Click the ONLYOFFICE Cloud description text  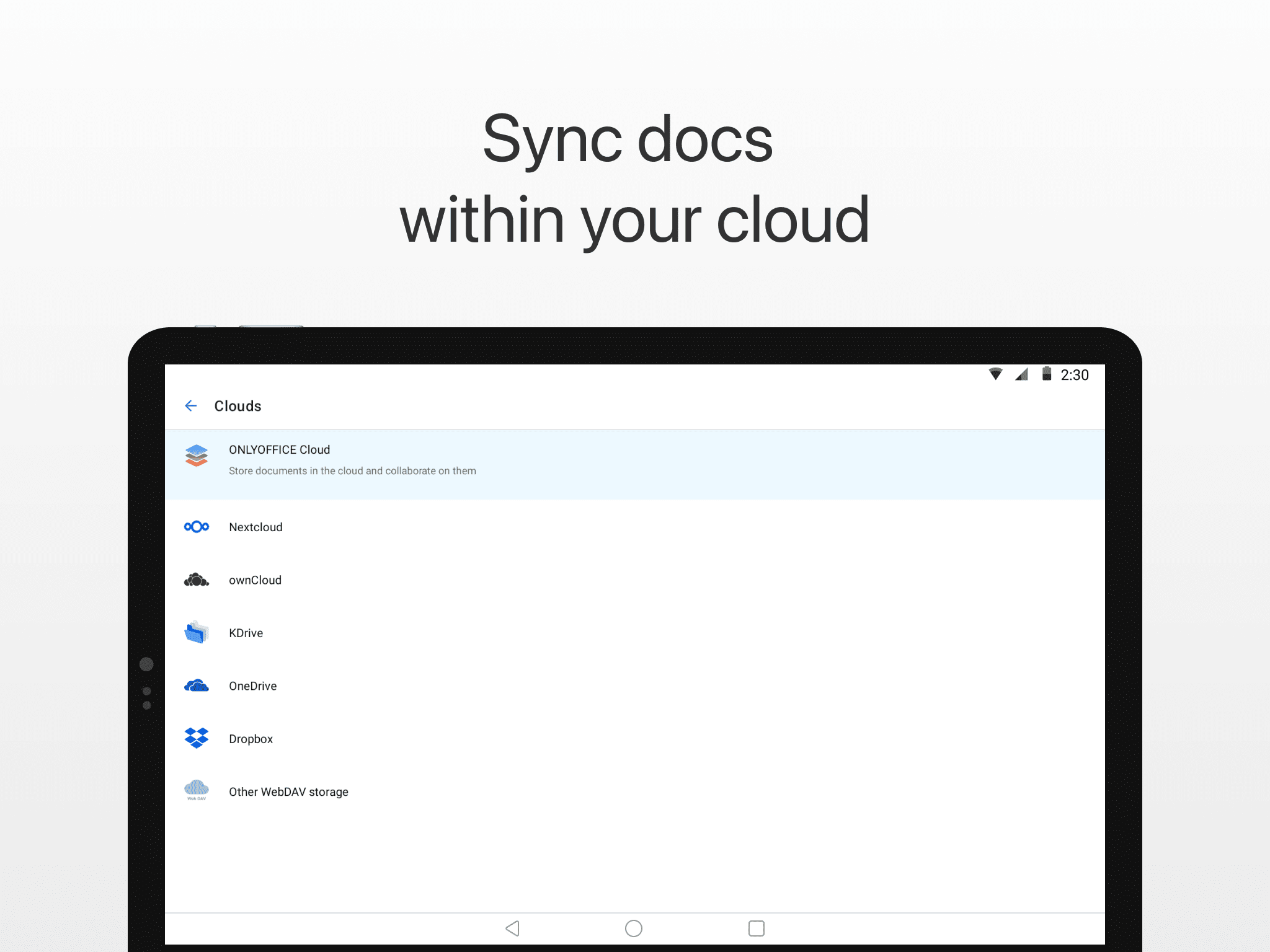[x=352, y=471]
